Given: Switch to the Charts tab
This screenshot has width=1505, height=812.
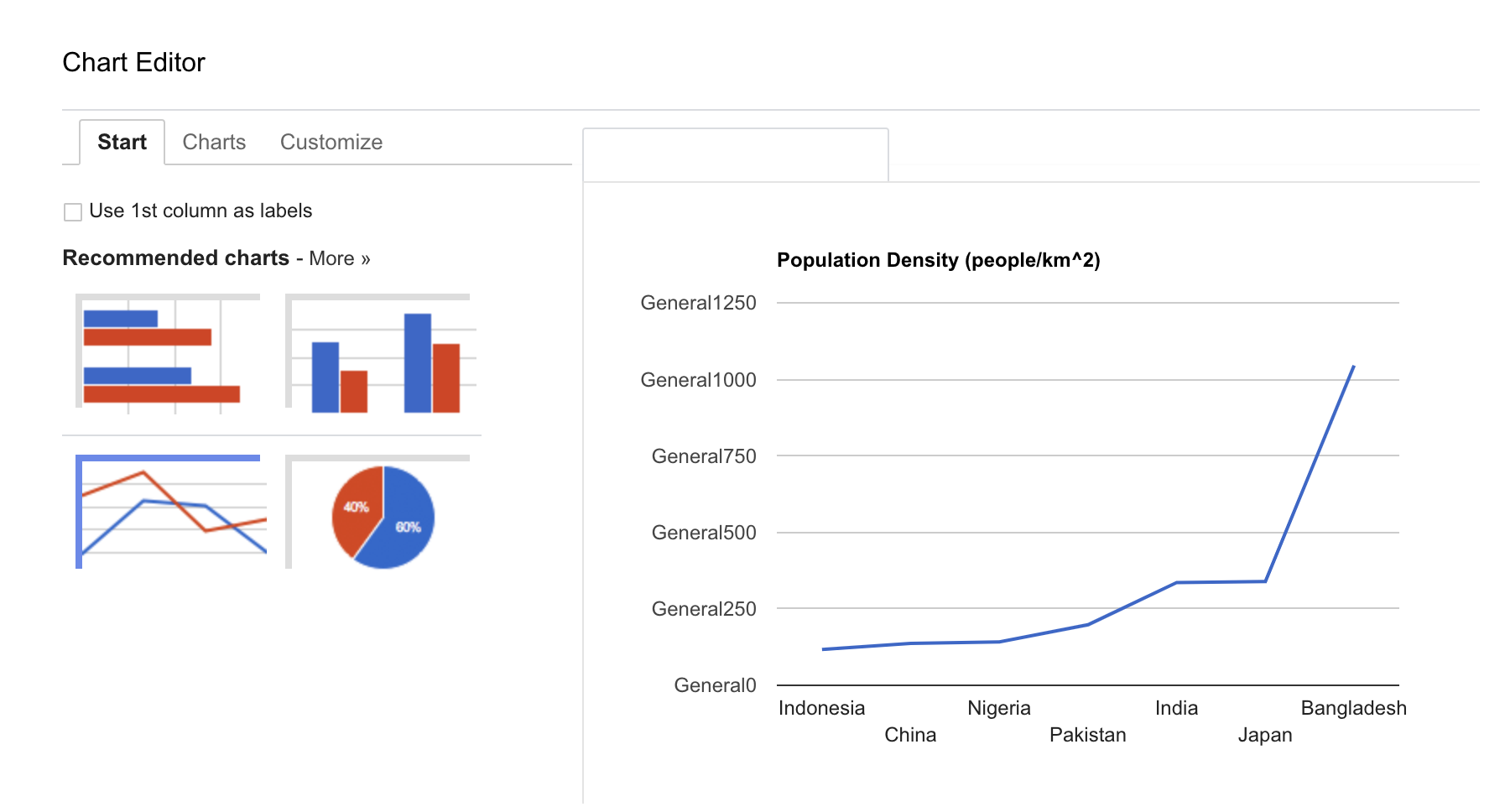Looking at the screenshot, I should (x=214, y=142).
